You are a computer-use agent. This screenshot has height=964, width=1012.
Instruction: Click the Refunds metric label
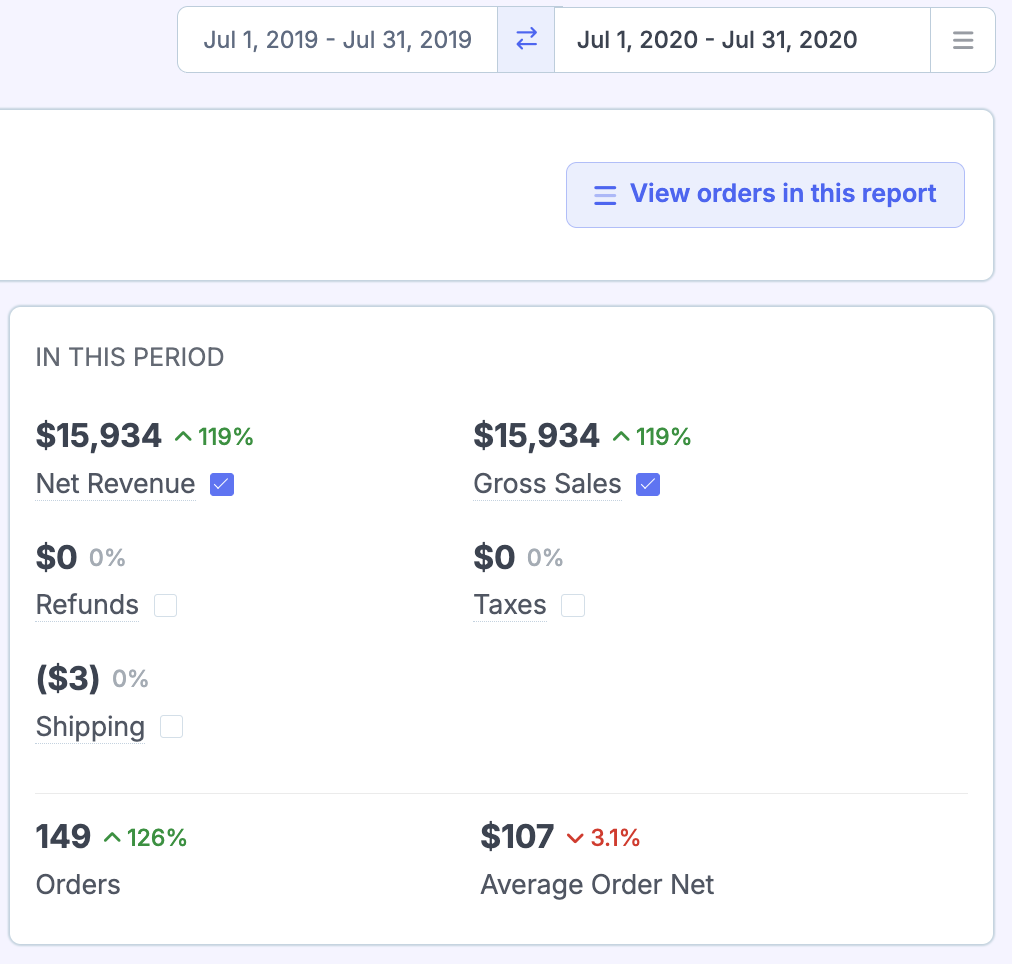pyautogui.click(x=87, y=606)
